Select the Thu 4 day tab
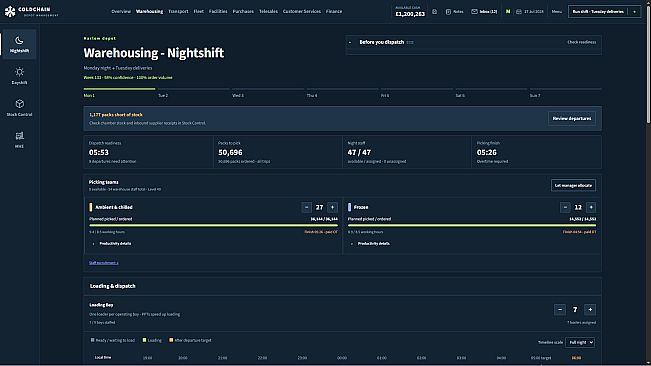 coord(343,93)
